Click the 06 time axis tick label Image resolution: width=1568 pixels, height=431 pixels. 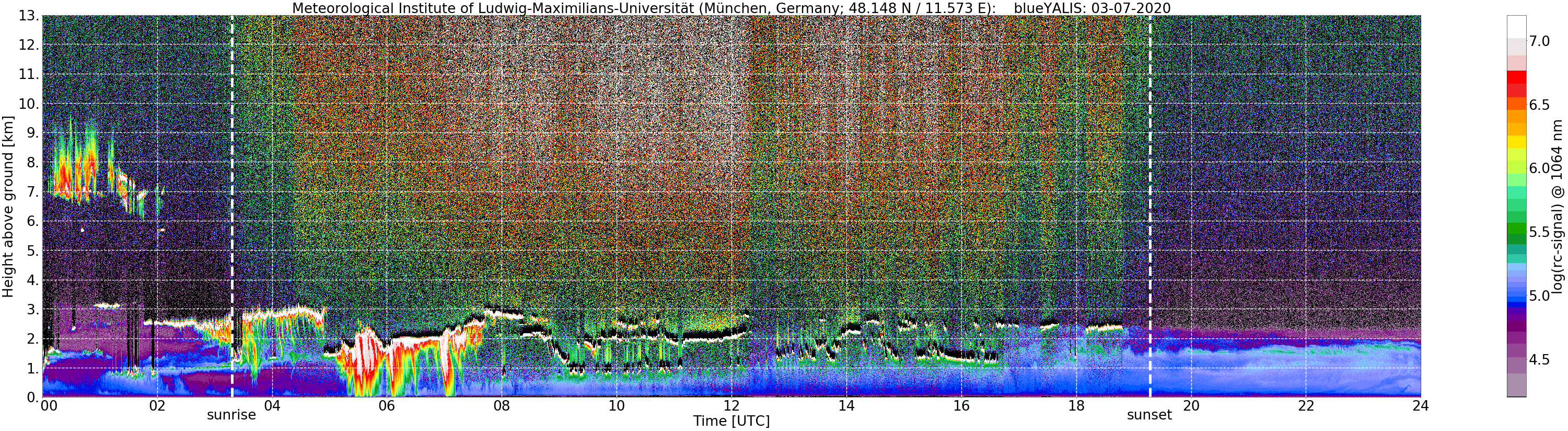point(387,405)
